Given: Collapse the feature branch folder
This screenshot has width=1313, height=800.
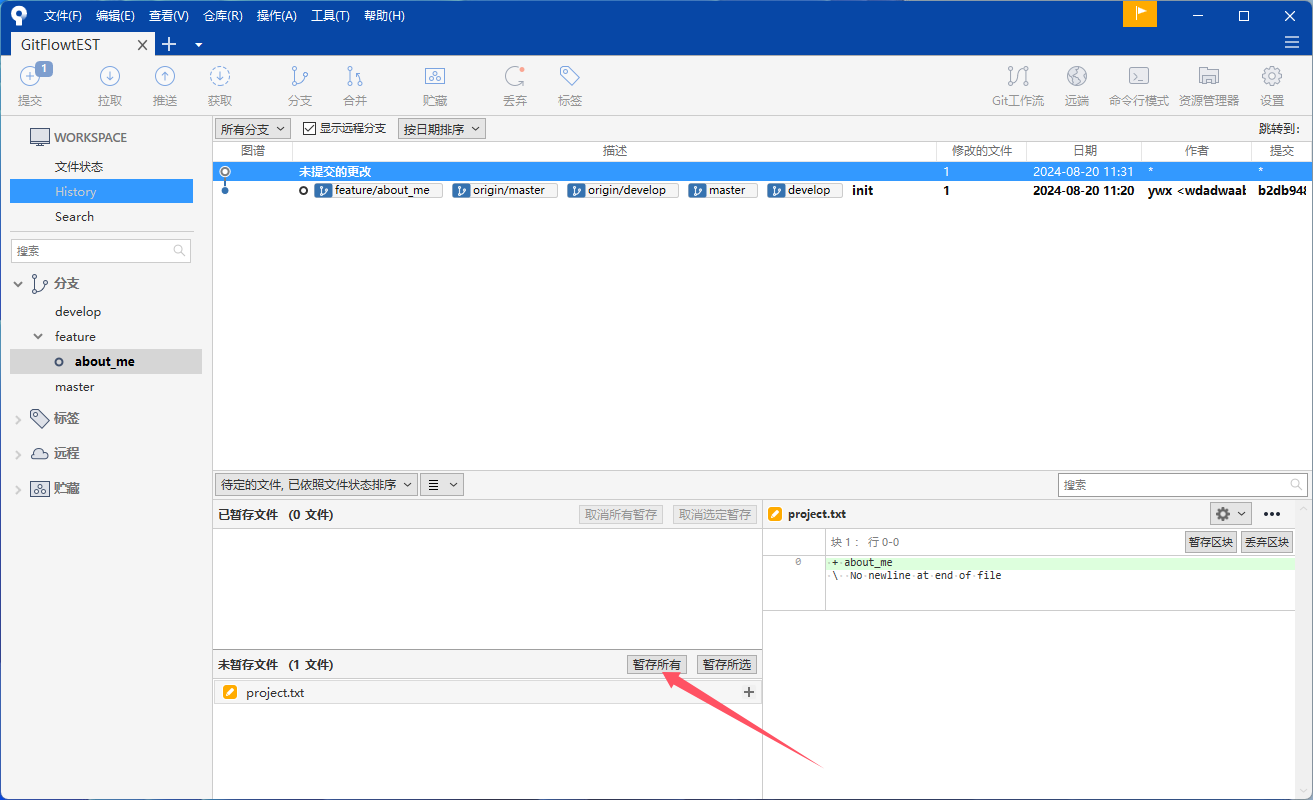Looking at the screenshot, I should pos(38,337).
